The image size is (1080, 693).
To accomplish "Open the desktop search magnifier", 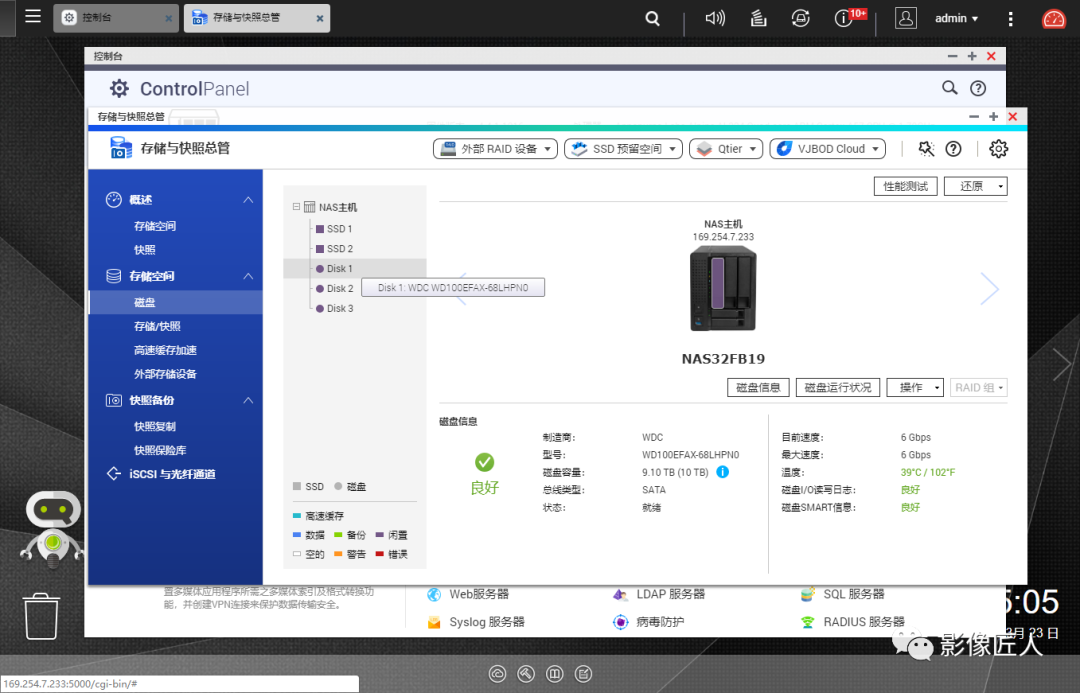I will [x=652, y=19].
